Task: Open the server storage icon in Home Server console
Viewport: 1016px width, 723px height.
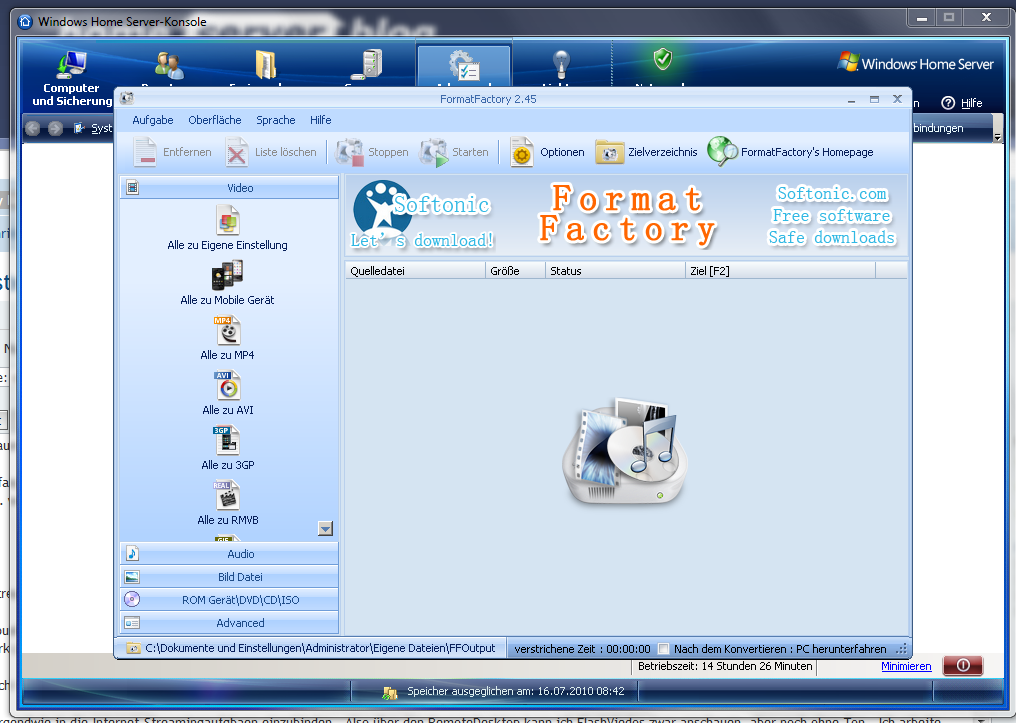Action: click(369, 64)
